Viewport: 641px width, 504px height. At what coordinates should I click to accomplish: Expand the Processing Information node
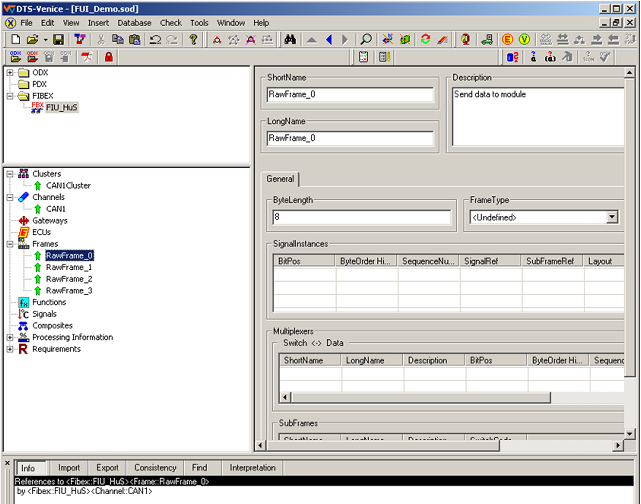(x=10, y=338)
